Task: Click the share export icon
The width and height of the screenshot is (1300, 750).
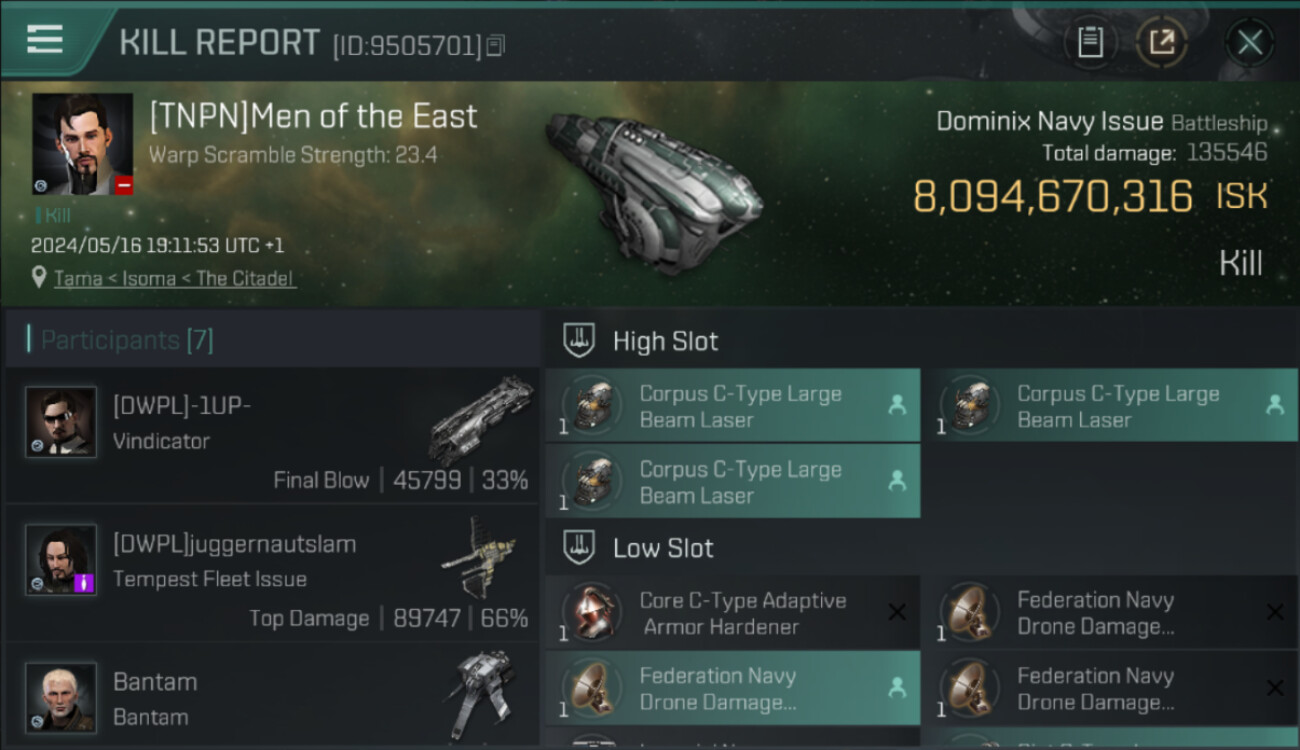Action: (1162, 42)
